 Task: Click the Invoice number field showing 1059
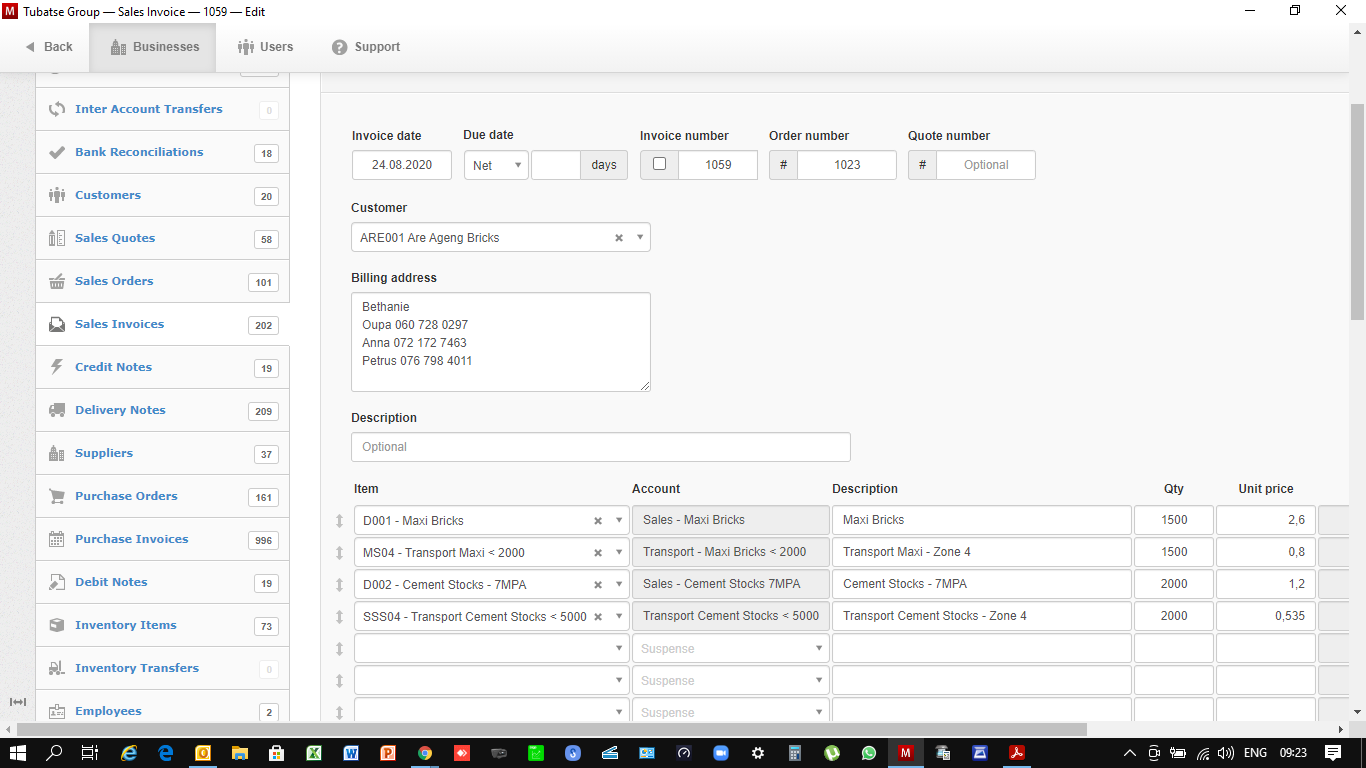tap(718, 165)
